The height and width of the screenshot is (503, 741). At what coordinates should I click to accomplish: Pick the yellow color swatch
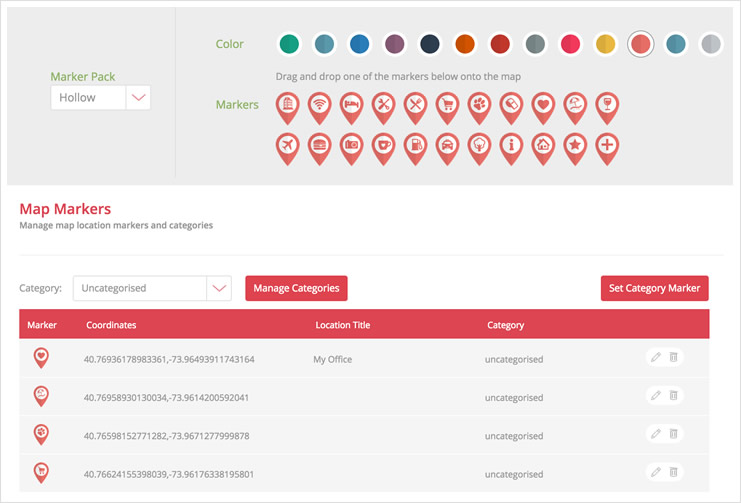(x=605, y=44)
